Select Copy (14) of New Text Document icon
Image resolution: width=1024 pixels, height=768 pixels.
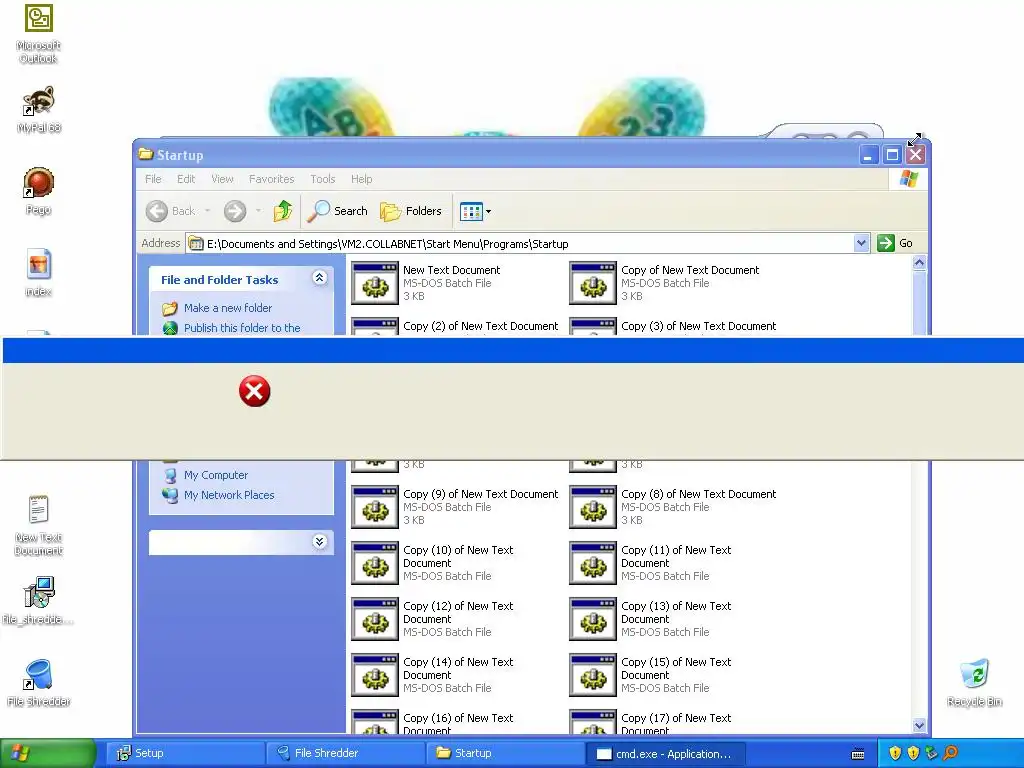point(375,675)
